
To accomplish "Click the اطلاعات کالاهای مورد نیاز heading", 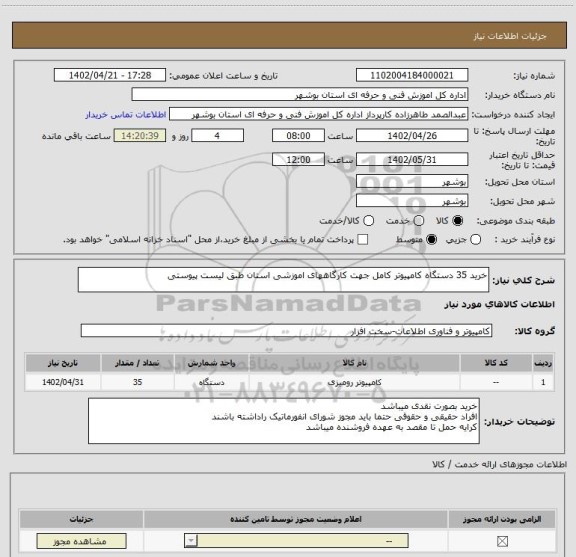I will point(500,305).
